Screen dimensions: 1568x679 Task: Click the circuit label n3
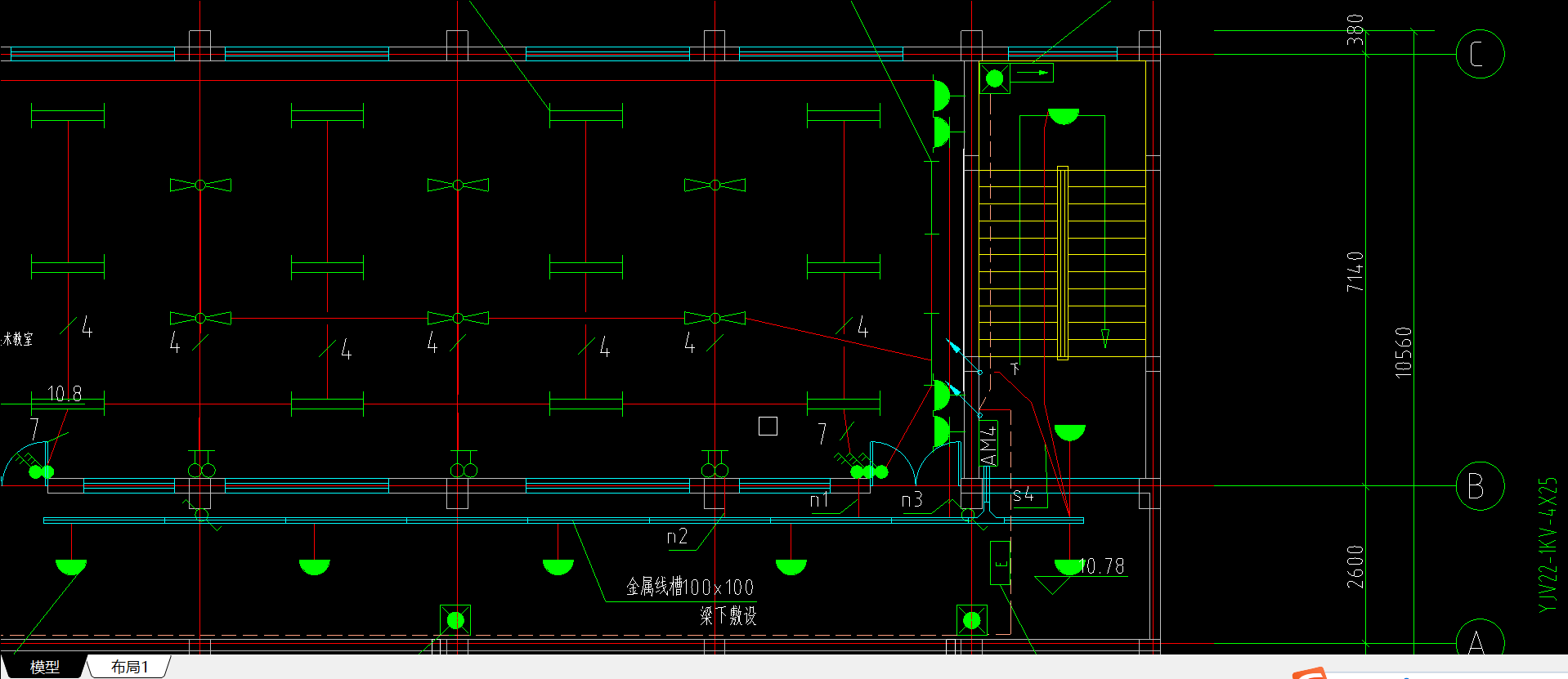coord(912,499)
